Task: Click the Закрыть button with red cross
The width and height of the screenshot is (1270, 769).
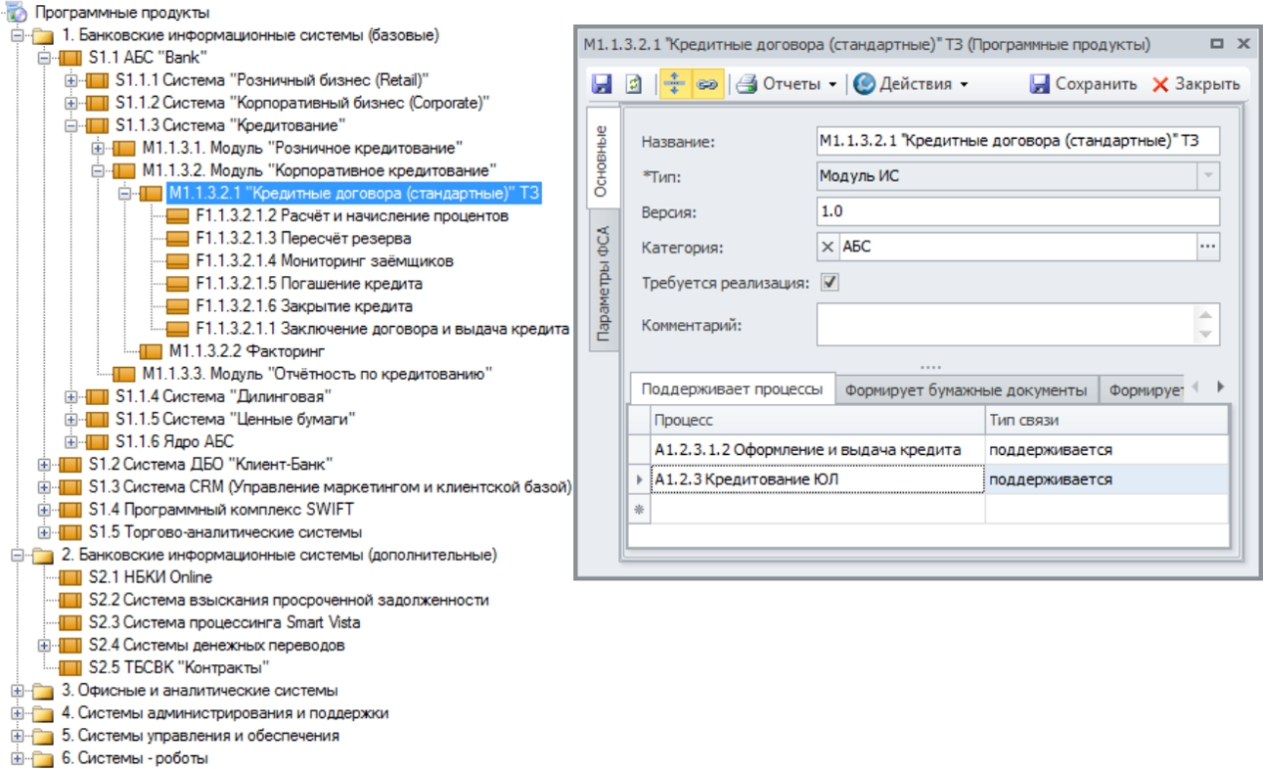Action: click(x=1196, y=85)
